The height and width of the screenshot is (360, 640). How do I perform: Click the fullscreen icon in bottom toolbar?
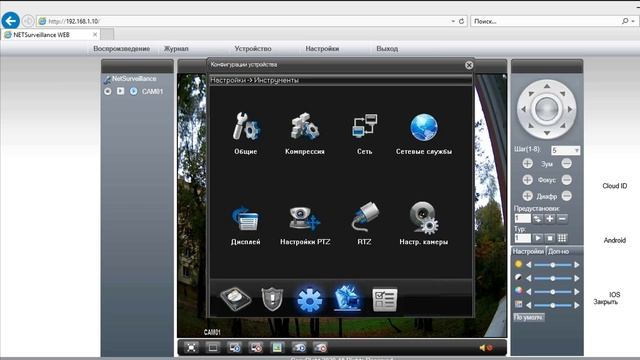(191, 348)
